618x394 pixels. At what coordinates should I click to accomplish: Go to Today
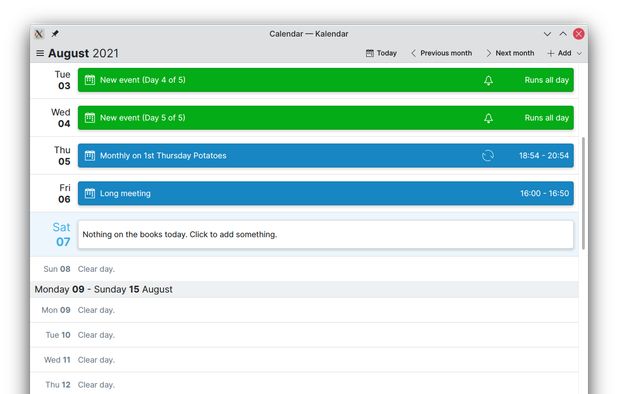381,53
